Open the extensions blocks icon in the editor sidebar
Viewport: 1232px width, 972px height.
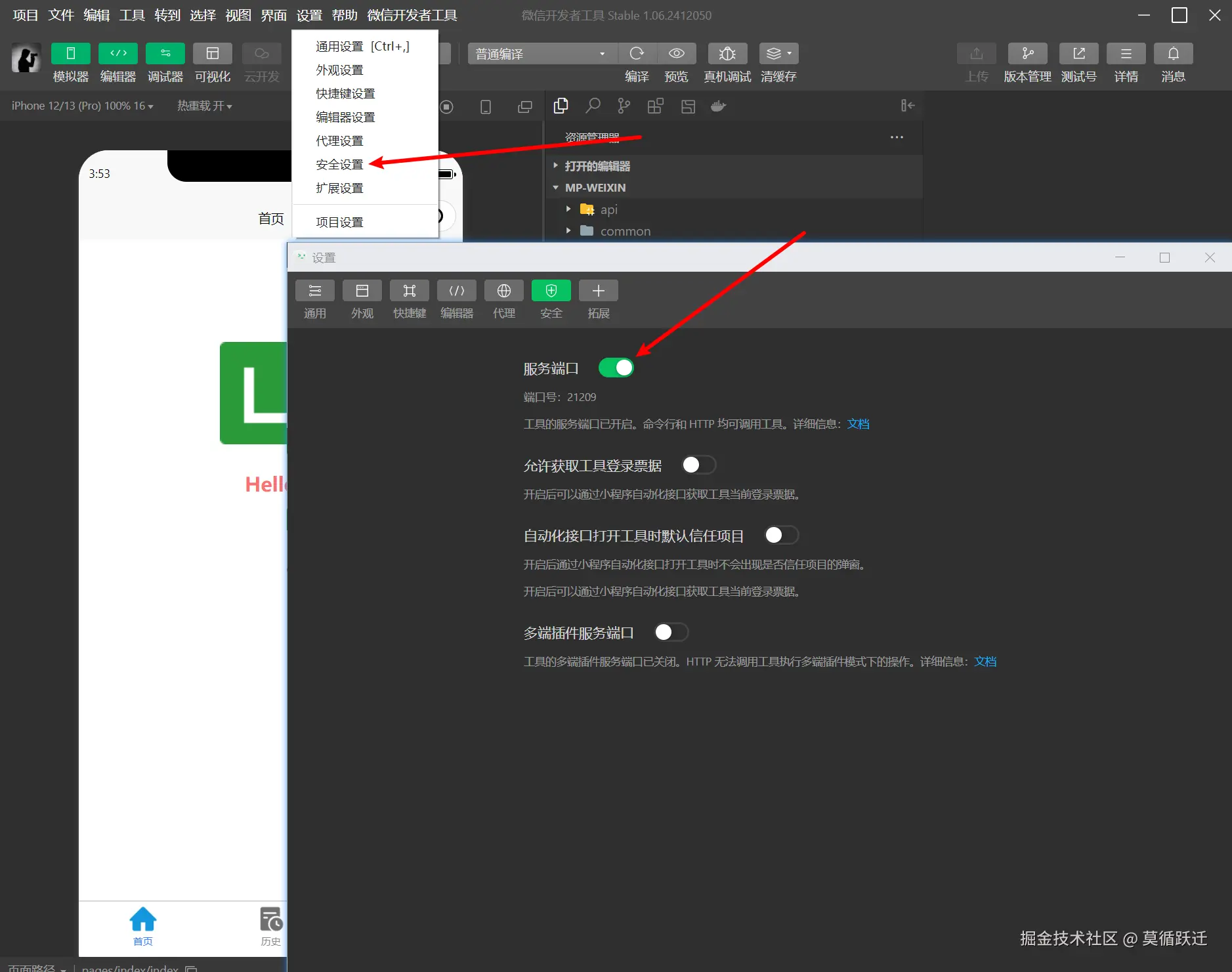coord(656,106)
